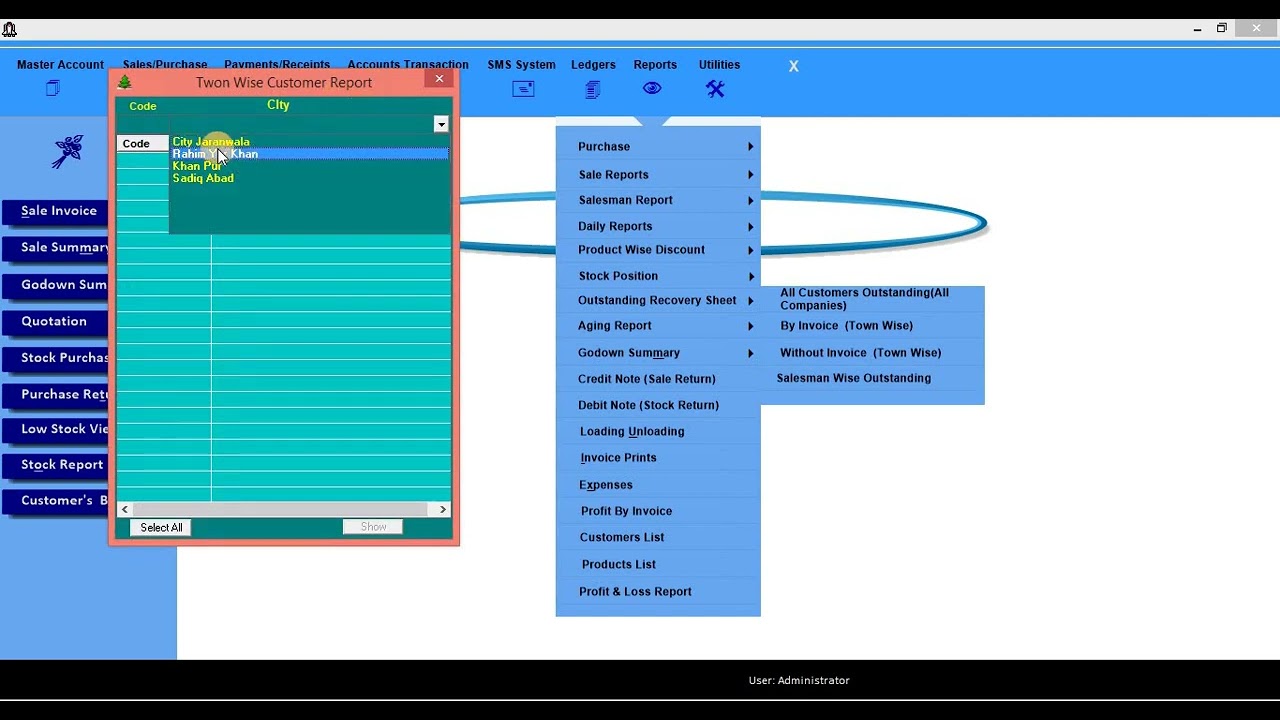Expand the Daily Reports submenu
Viewport: 1280px width, 720px height.
tap(750, 226)
